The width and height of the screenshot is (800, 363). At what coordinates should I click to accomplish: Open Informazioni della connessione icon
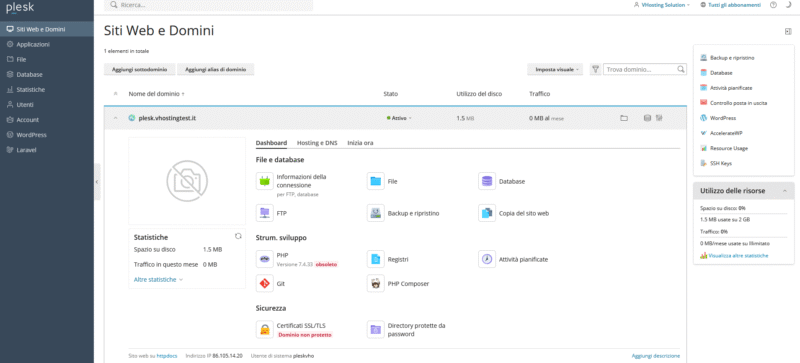tap(264, 181)
